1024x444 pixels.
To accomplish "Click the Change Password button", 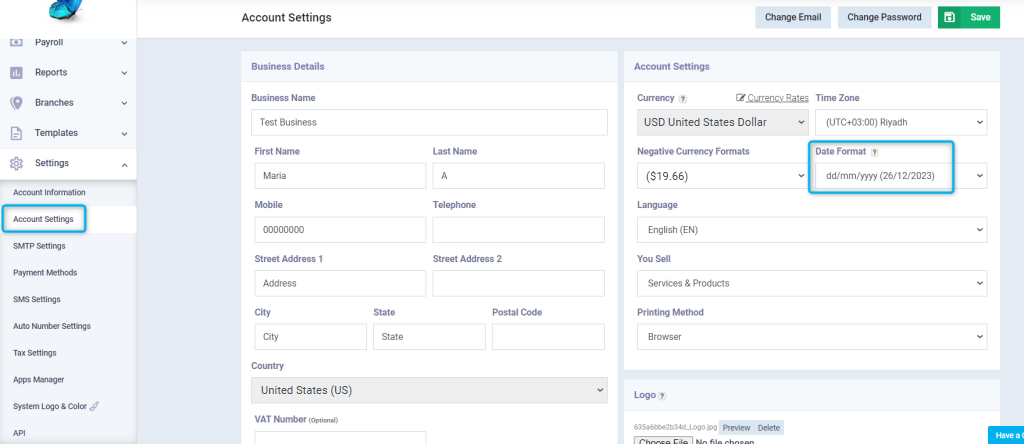I will [884, 18].
